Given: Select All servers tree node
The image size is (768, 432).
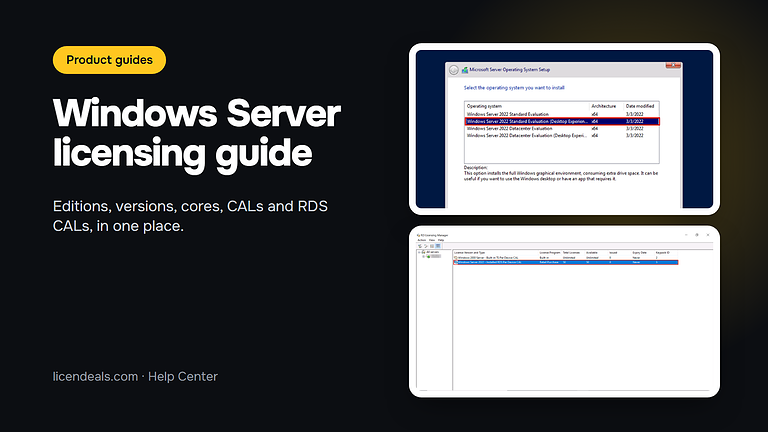Looking at the screenshot, I should [x=432, y=252].
